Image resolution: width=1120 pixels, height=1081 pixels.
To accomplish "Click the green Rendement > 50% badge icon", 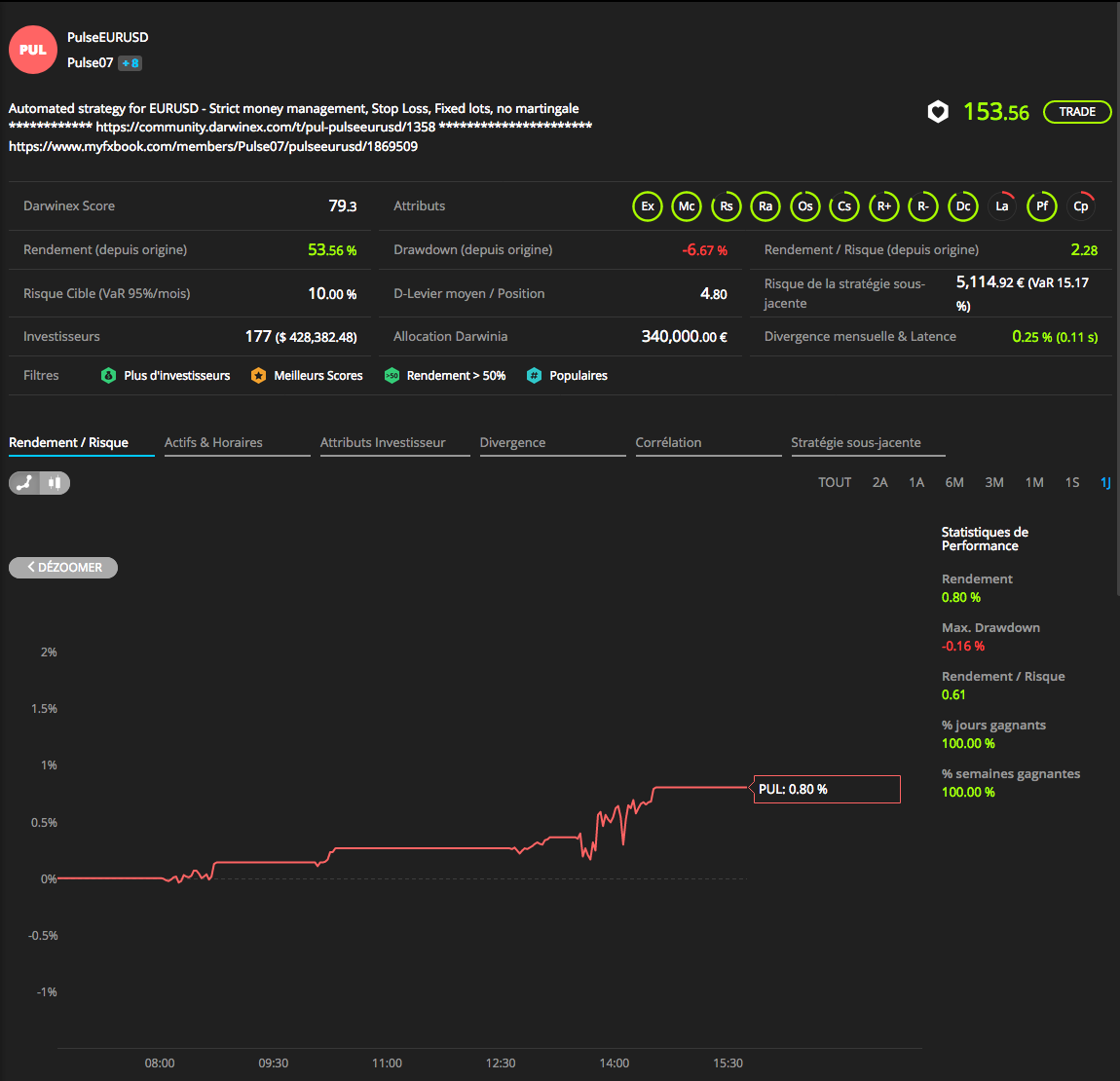I will [392, 376].
